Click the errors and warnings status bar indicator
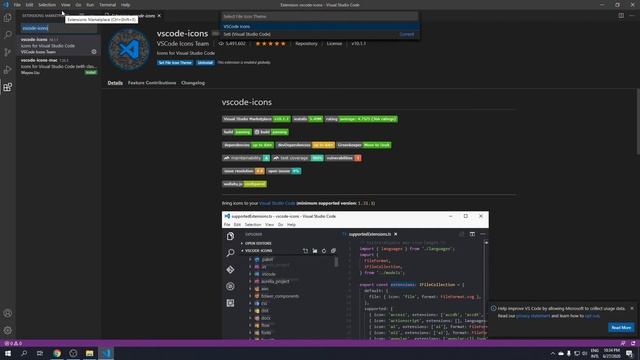The height and width of the screenshot is (360, 640). coord(13,343)
